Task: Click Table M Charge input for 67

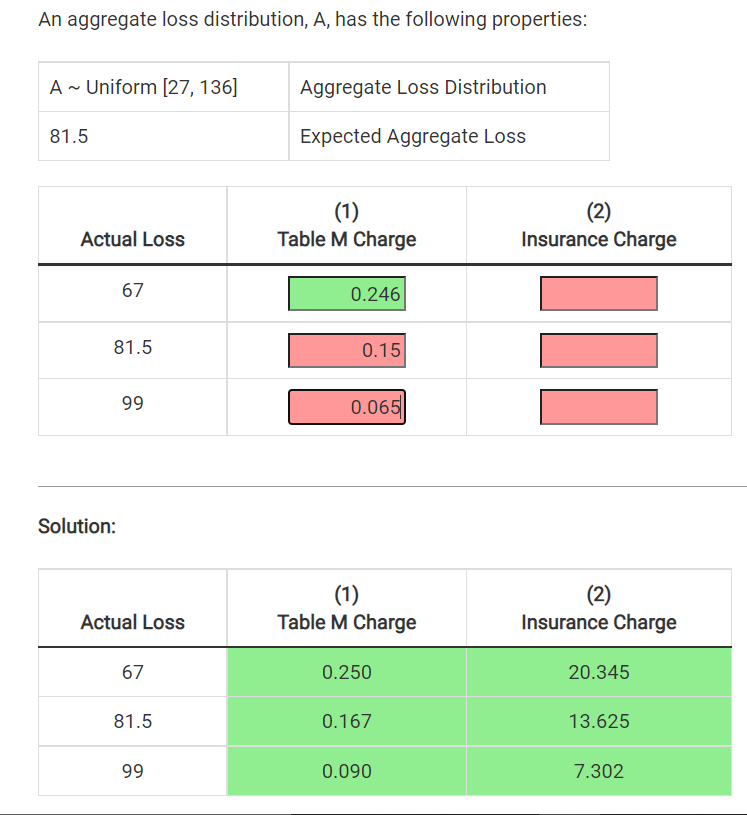Action: tap(347, 294)
